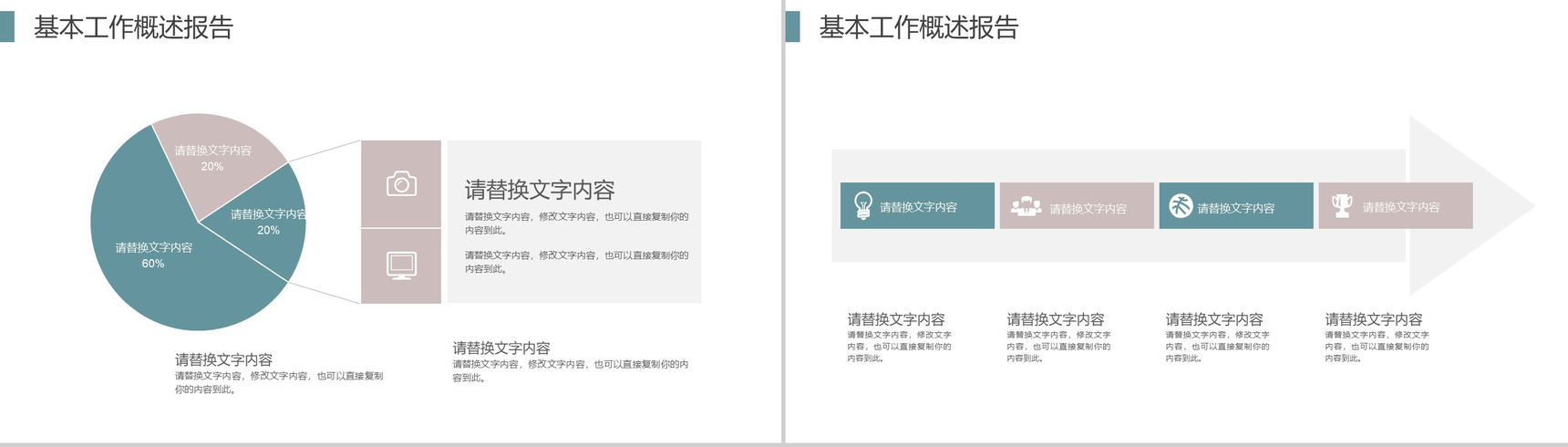Select the light bulb icon
Viewport: 1568px width, 447px height.
(862, 205)
